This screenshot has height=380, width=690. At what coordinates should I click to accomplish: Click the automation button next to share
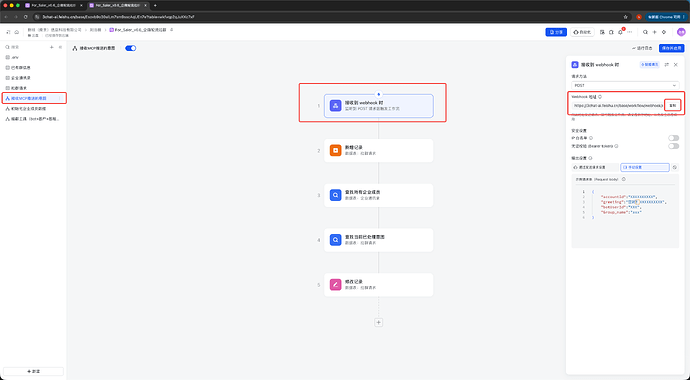click(x=582, y=32)
